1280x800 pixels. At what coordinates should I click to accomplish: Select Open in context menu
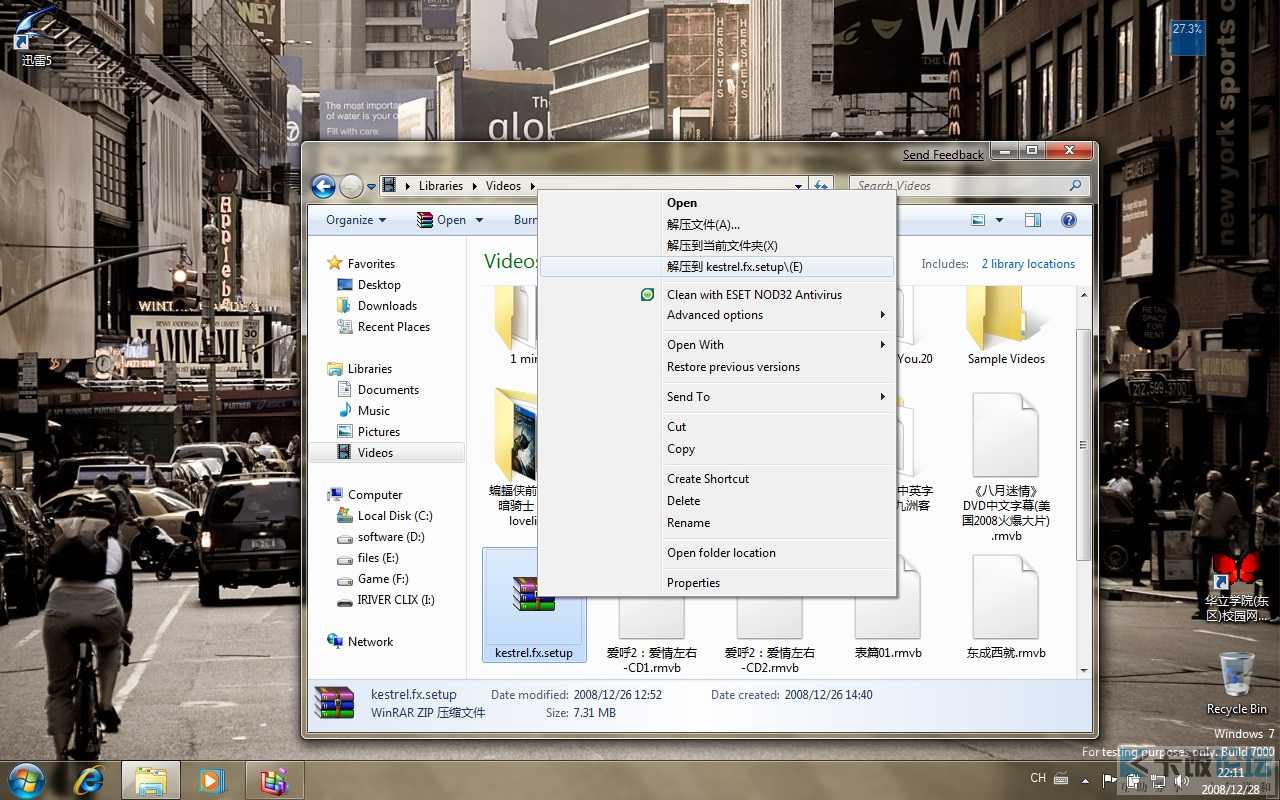click(x=715, y=203)
